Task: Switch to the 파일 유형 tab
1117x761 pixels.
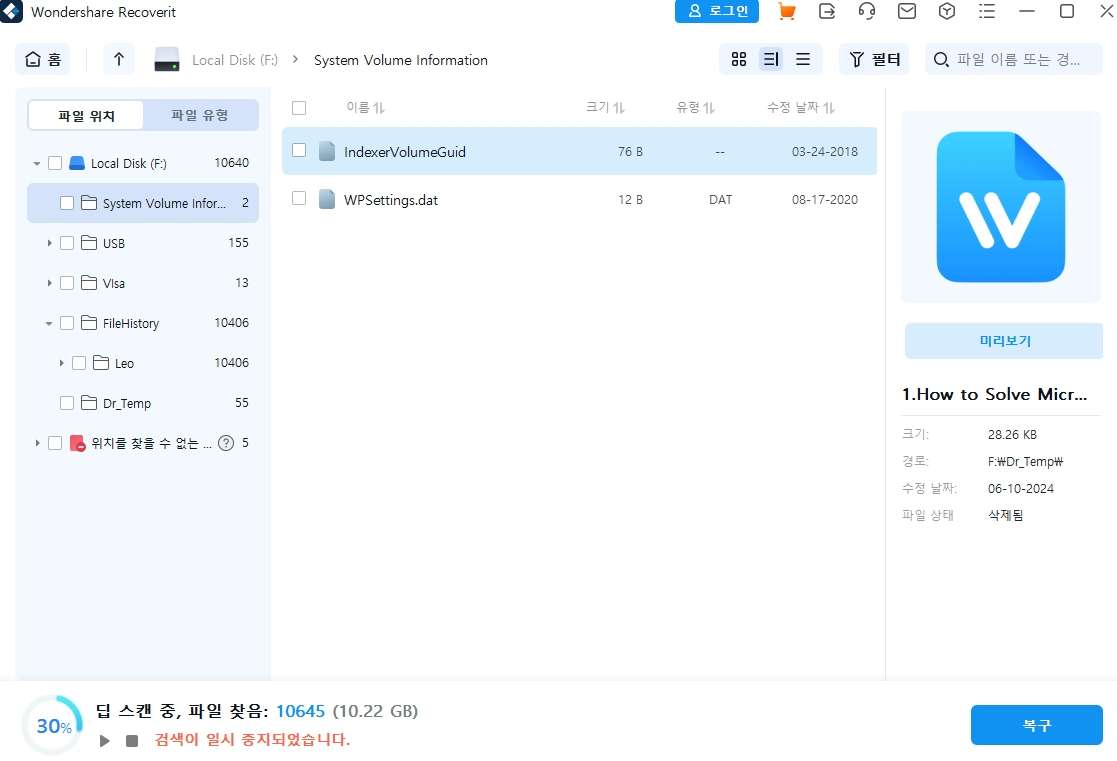Action: [x=200, y=116]
